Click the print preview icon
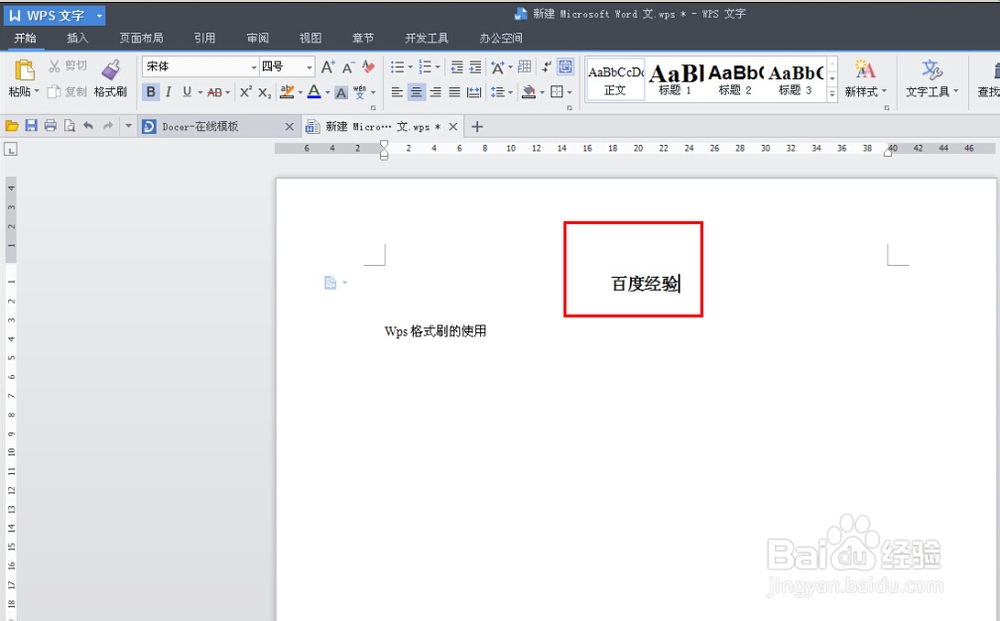This screenshot has width=1000, height=621. pyautogui.click(x=70, y=126)
